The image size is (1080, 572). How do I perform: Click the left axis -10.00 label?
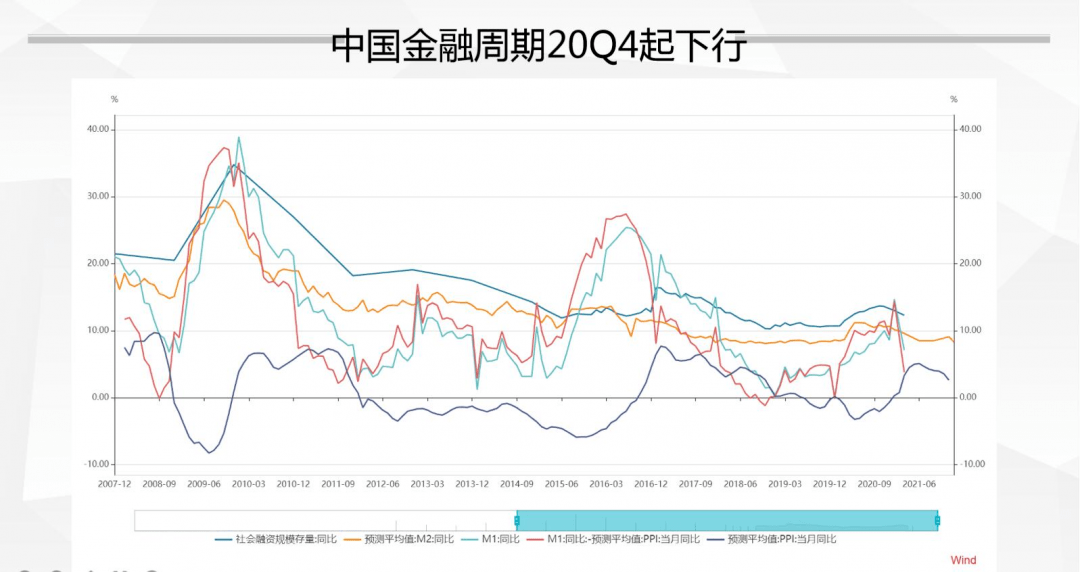pos(96,464)
